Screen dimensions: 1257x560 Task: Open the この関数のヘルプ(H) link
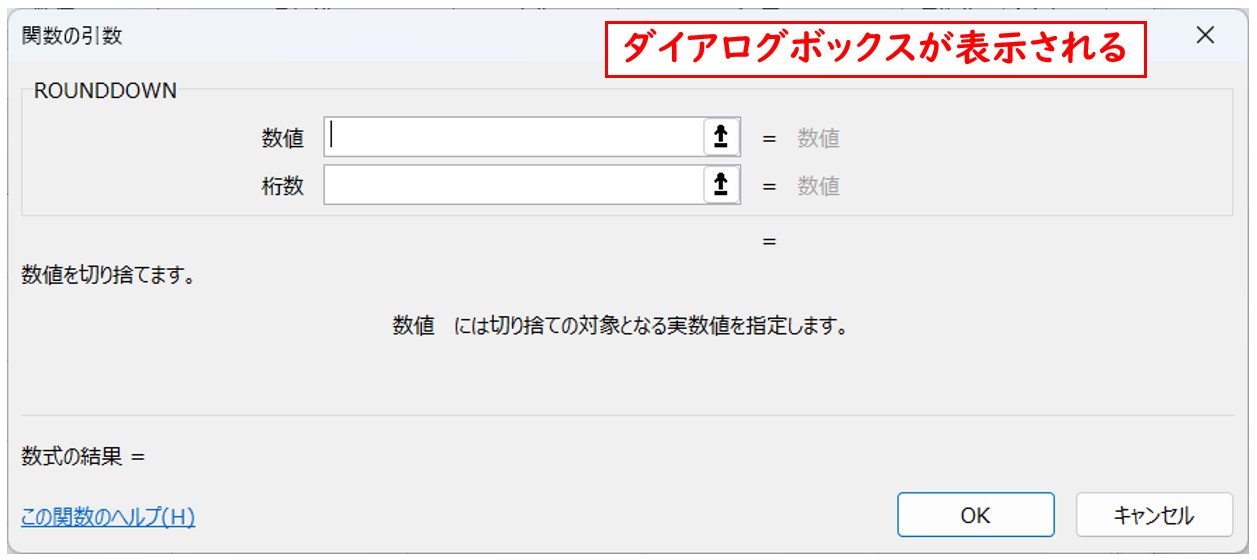click(x=108, y=517)
